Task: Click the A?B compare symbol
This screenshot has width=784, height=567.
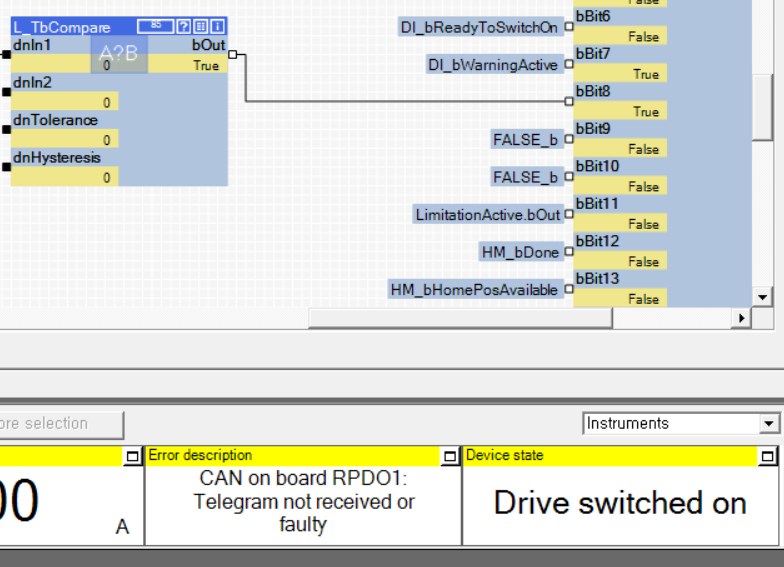Action: [x=118, y=54]
